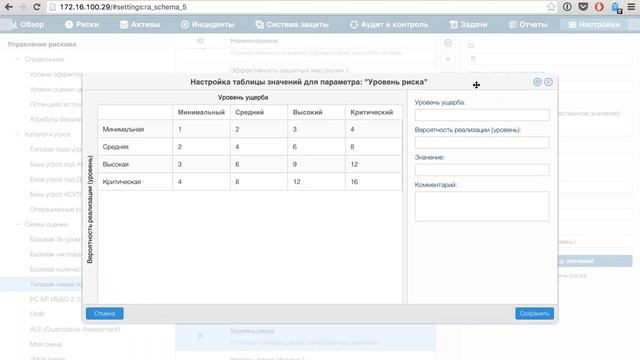
Task: Open the РС БР ИББС 2.2 scheme item
Action: [55, 299]
